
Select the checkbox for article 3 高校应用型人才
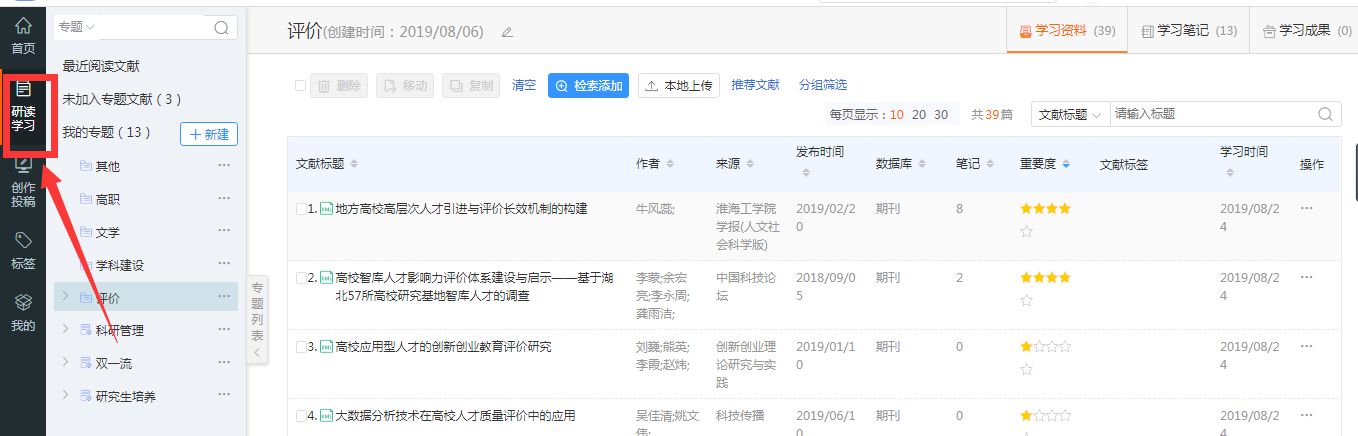tap(301, 347)
